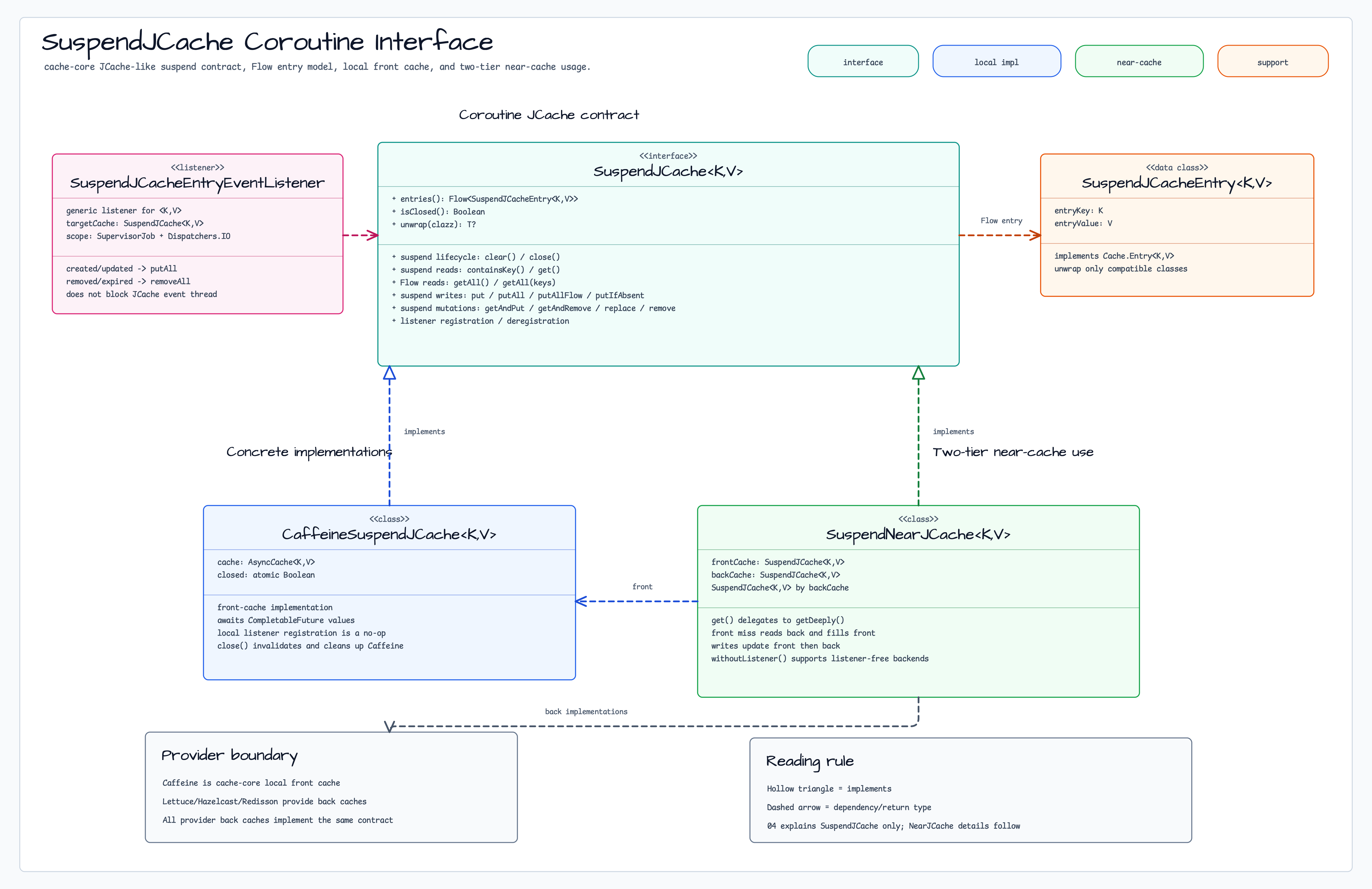
Task: Select the CaffeineSuspendJCache<K,V> class name
Action: [389, 535]
